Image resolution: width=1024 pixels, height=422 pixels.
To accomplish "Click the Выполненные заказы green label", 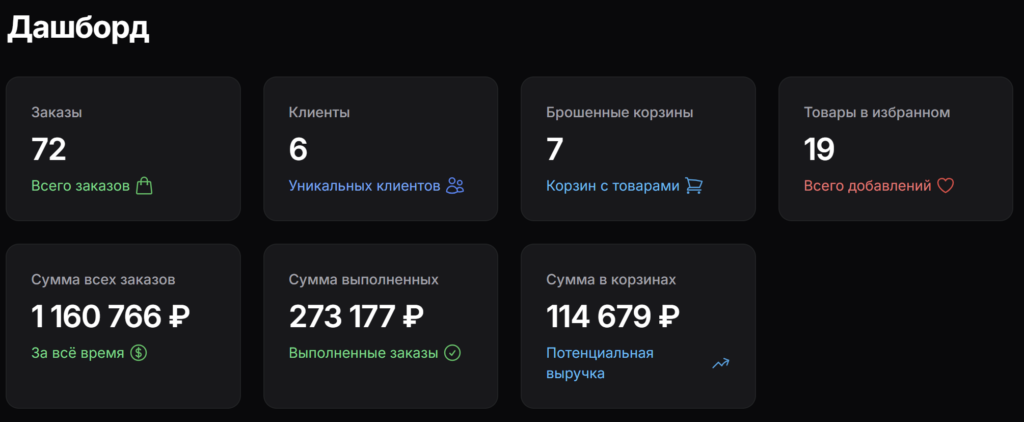I will coord(363,353).
